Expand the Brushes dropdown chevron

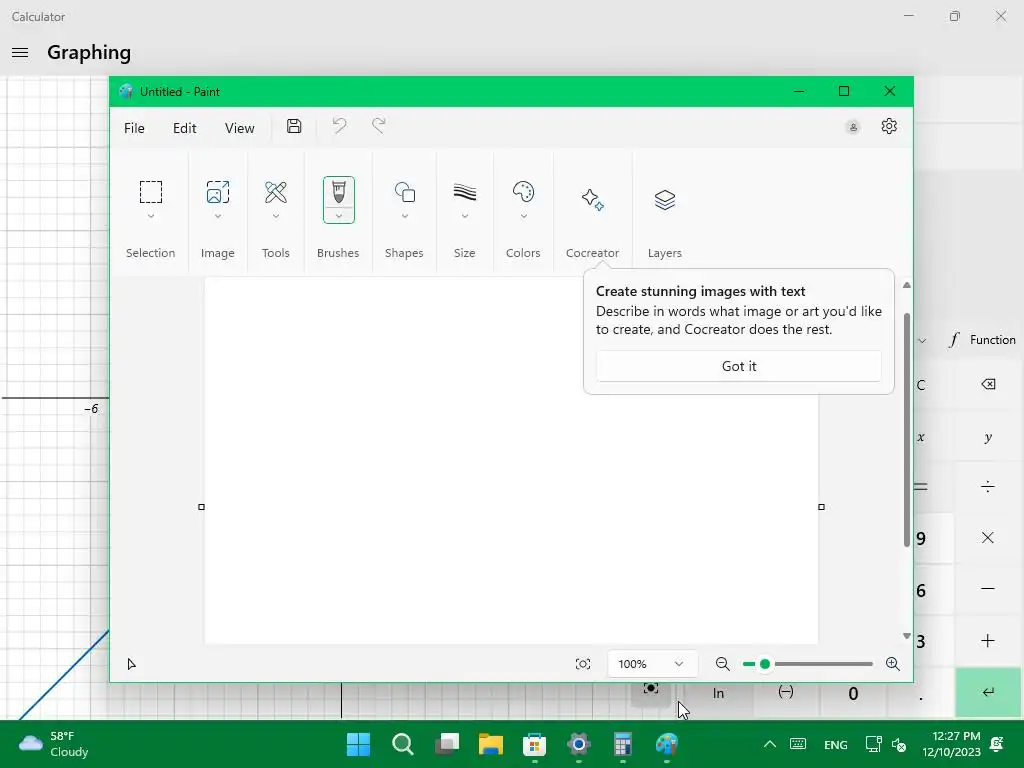(338, 216)
